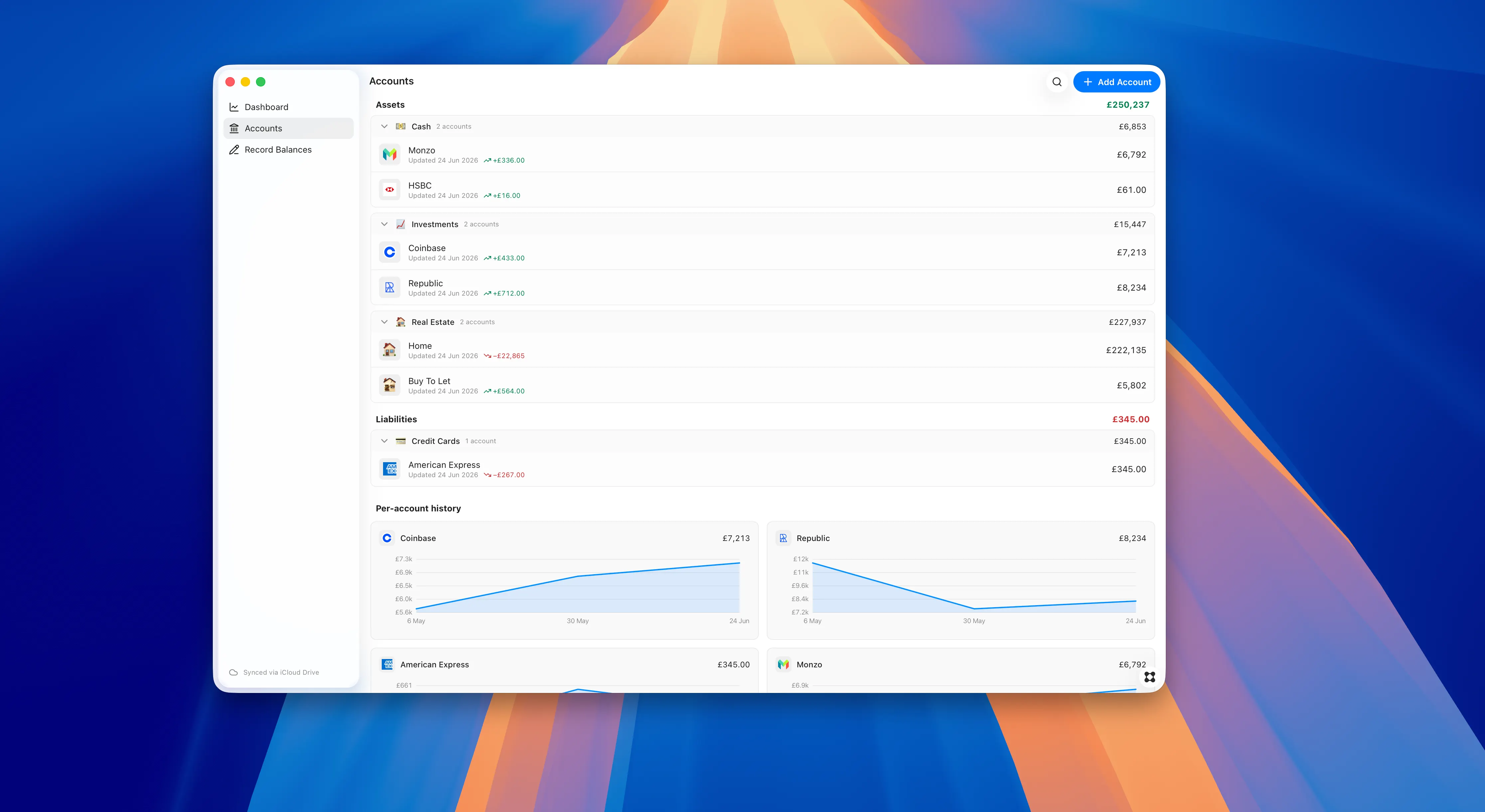
Task: Collapse the Credit Cards group chevron
Action: (384, 441)
